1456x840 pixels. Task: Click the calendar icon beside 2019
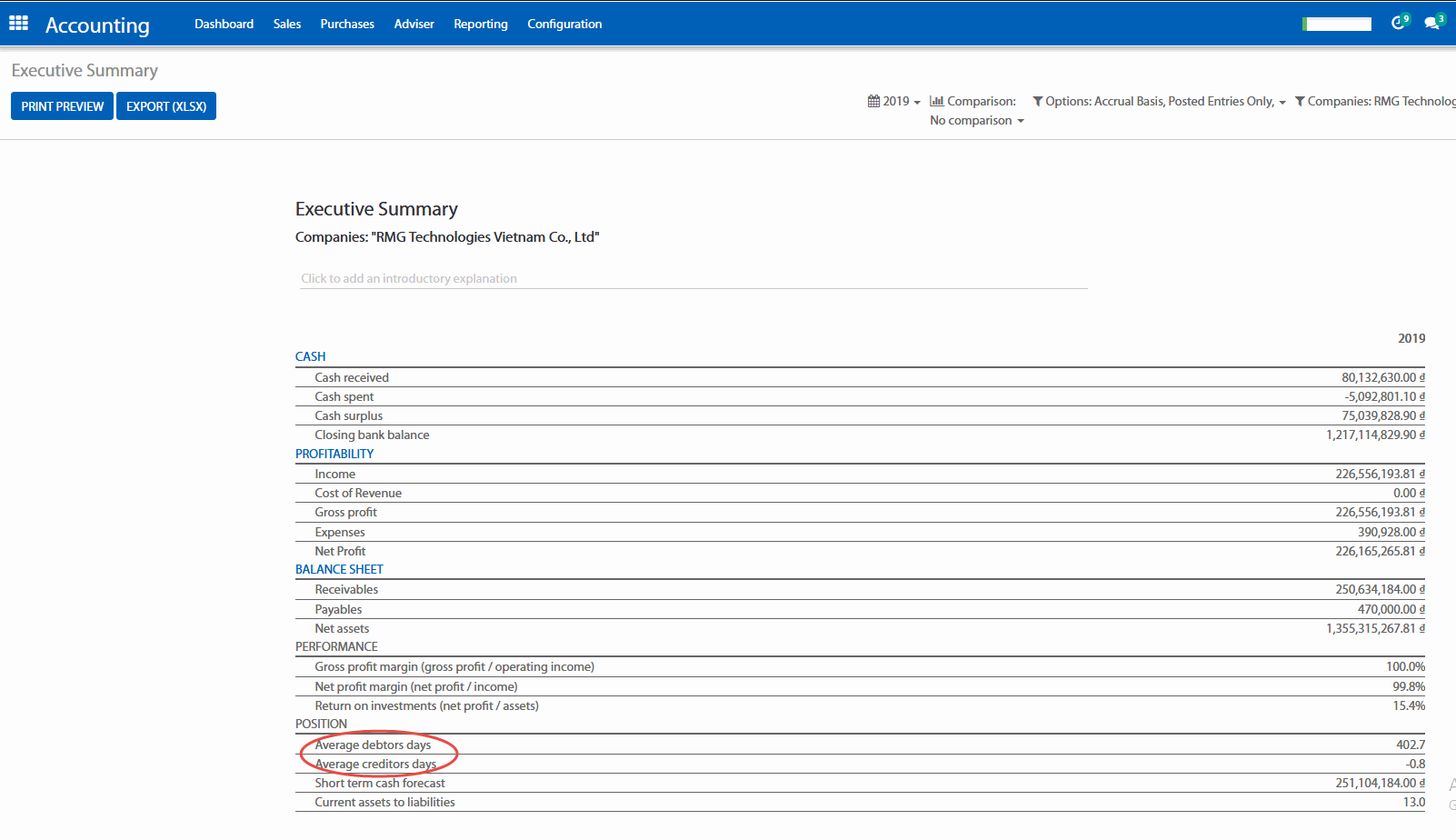coord(873,101)
